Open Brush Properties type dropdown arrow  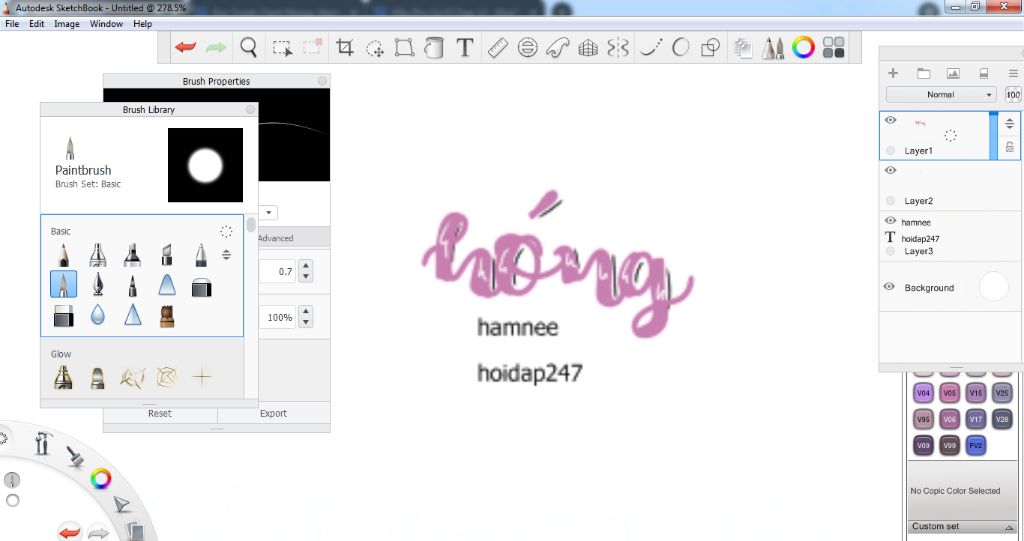click(x=268, y=212)
